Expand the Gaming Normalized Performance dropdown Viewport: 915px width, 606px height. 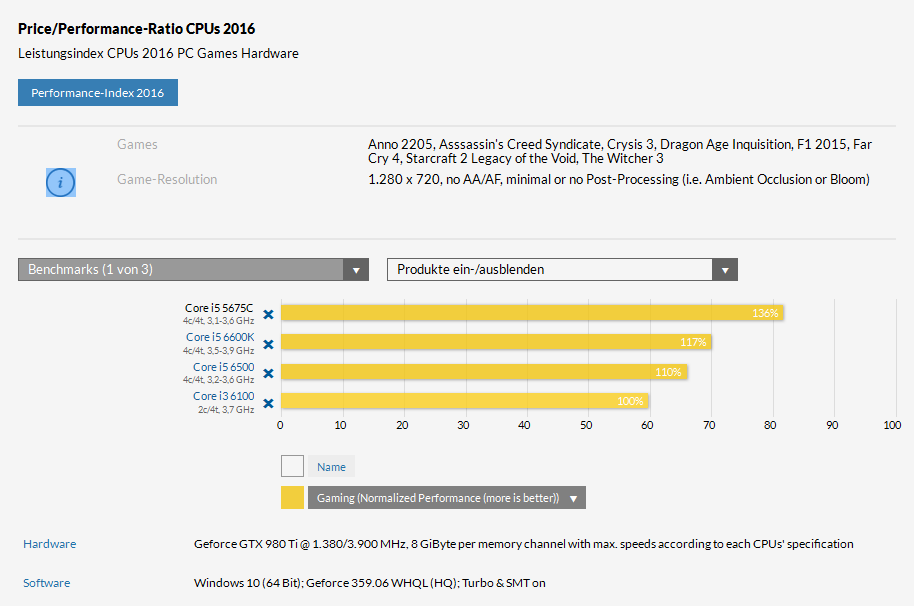click(x=446, y=498)
